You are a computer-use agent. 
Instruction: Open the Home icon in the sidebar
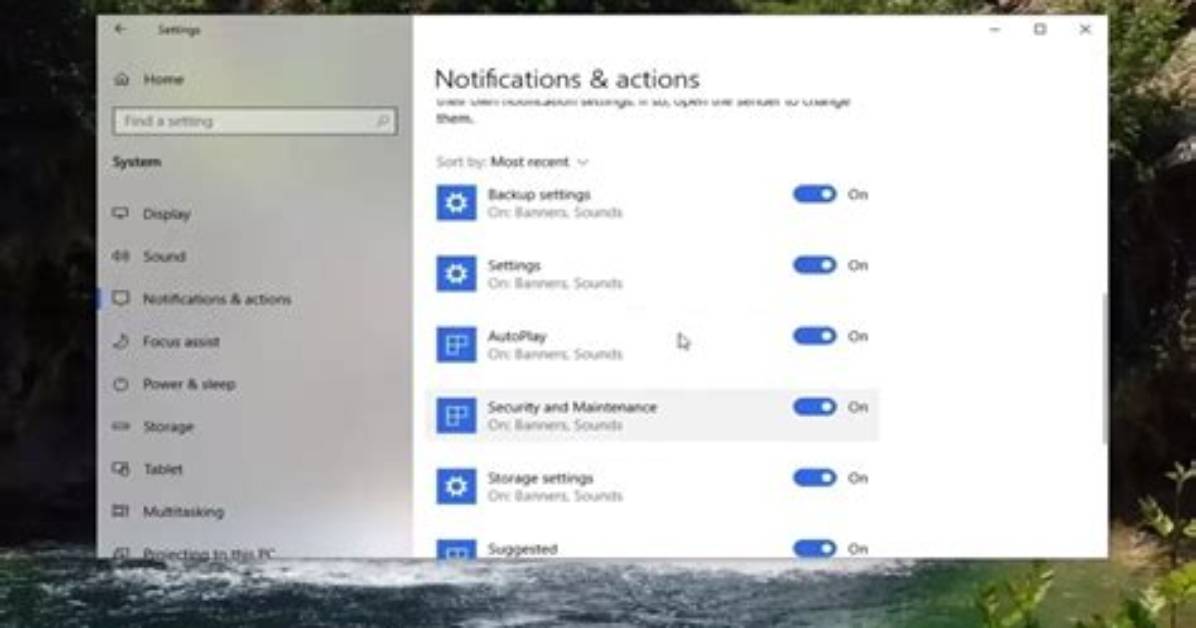click(x=121, y=79)
